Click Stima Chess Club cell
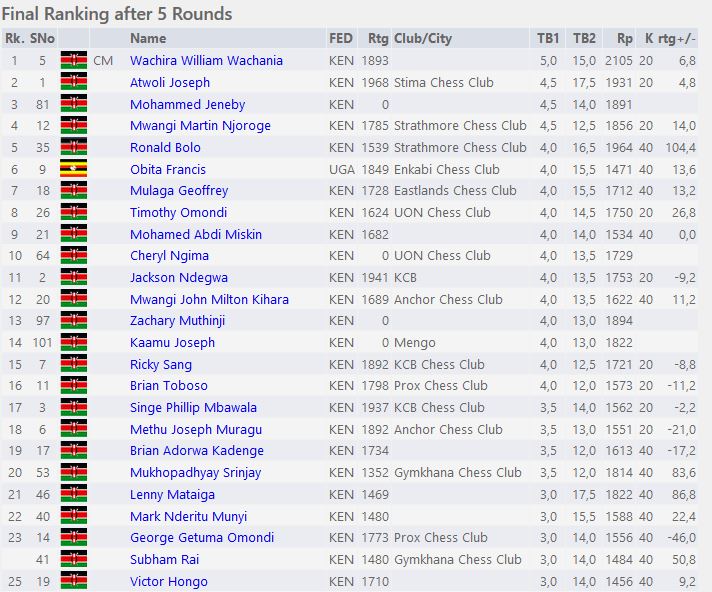Screen dimensions: 712x592 [x=444, y=82]
